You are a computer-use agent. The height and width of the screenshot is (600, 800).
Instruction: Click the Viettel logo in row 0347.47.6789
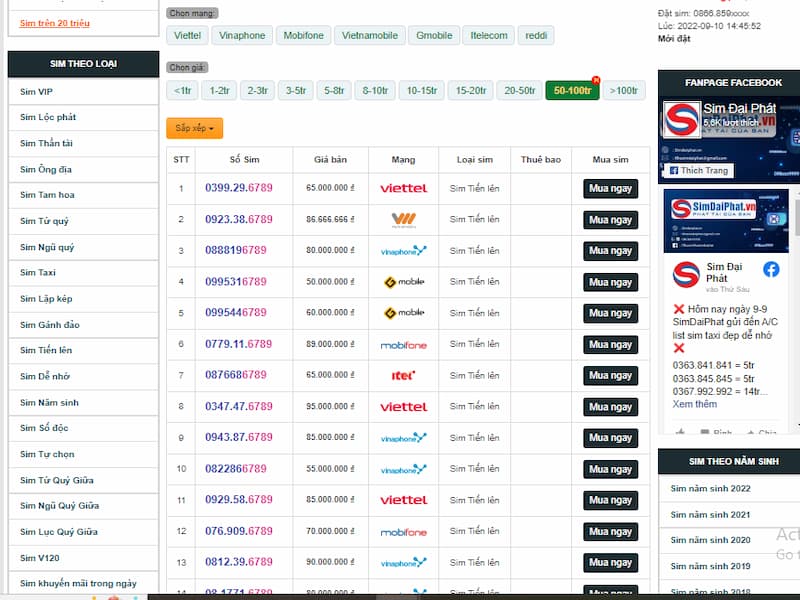(404, 407)
